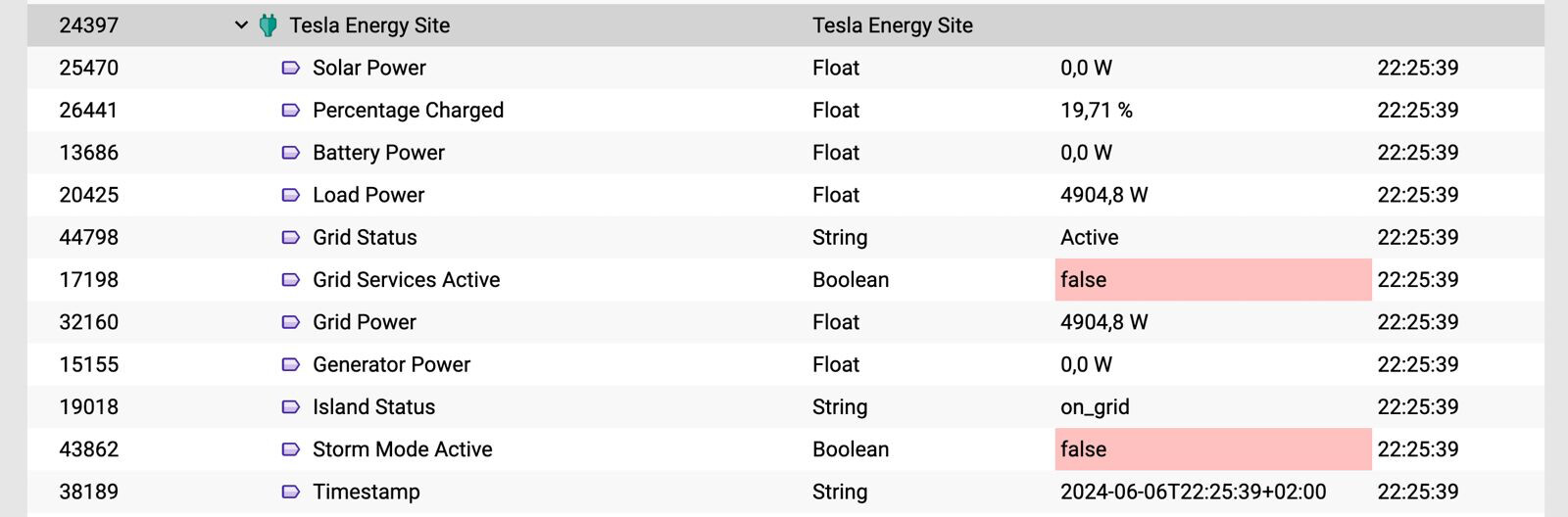Click object ID 24397
The image size is (1568, 517).
[x=88, y=25]
